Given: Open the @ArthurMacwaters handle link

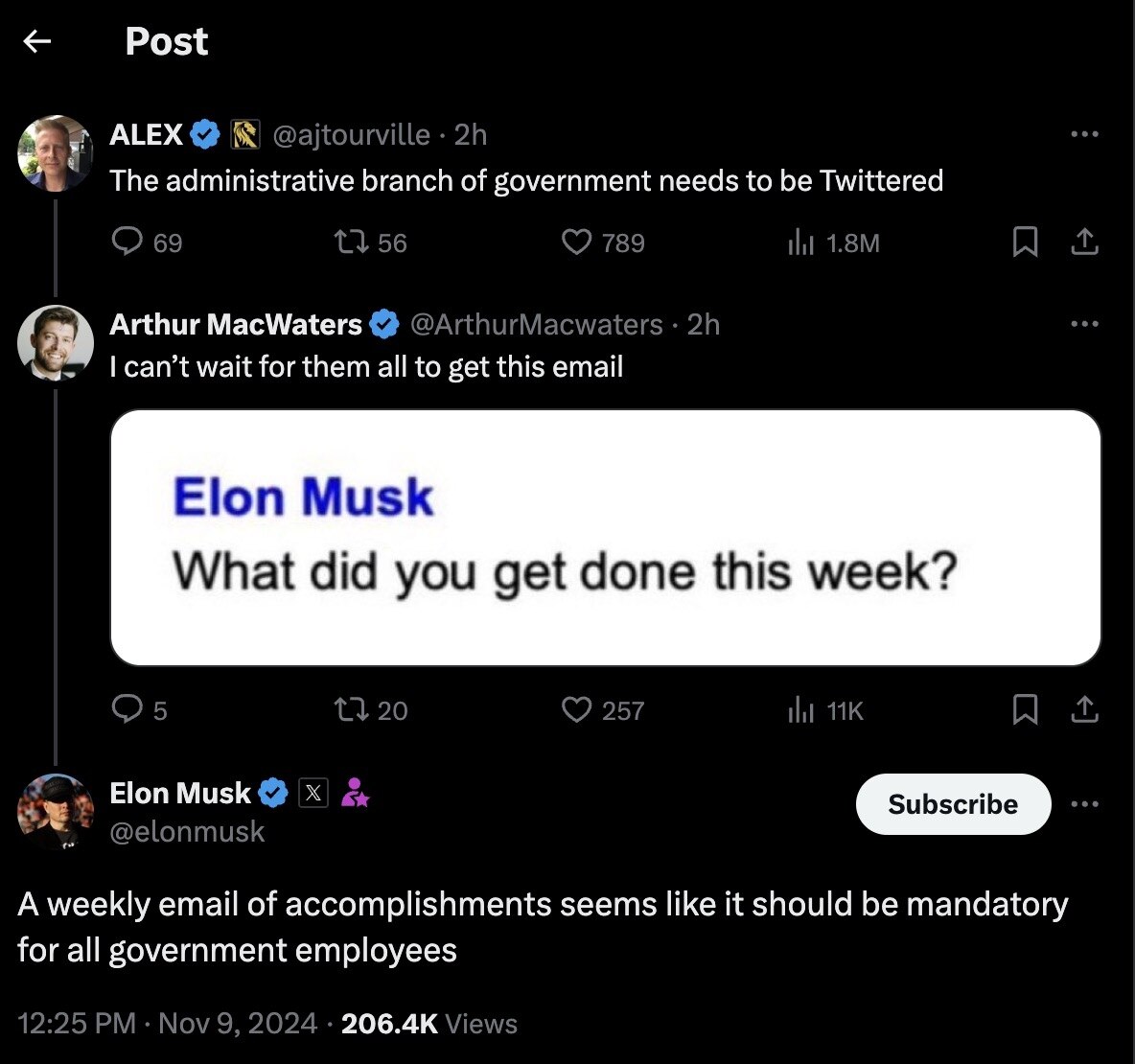Looking at the screenshot, I should [536, 324].
